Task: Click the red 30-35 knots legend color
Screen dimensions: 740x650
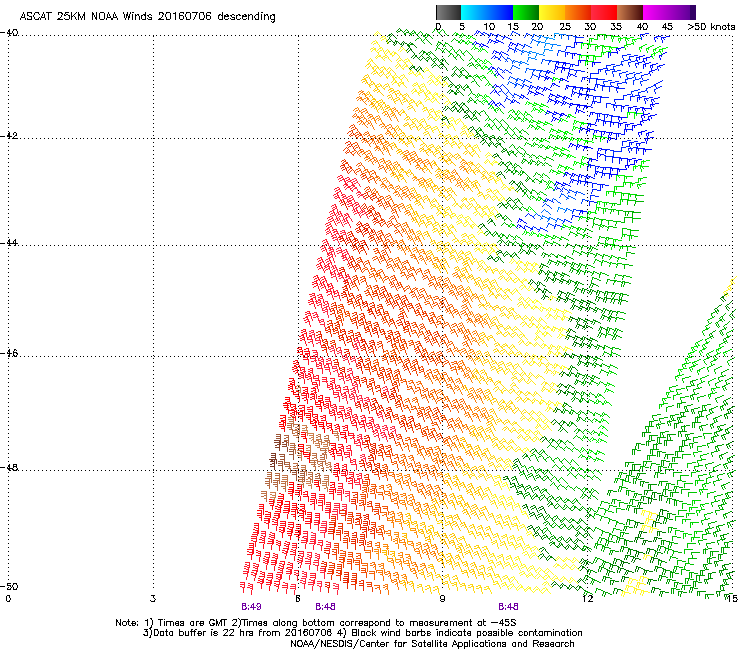Action: [x=604, y=12]
